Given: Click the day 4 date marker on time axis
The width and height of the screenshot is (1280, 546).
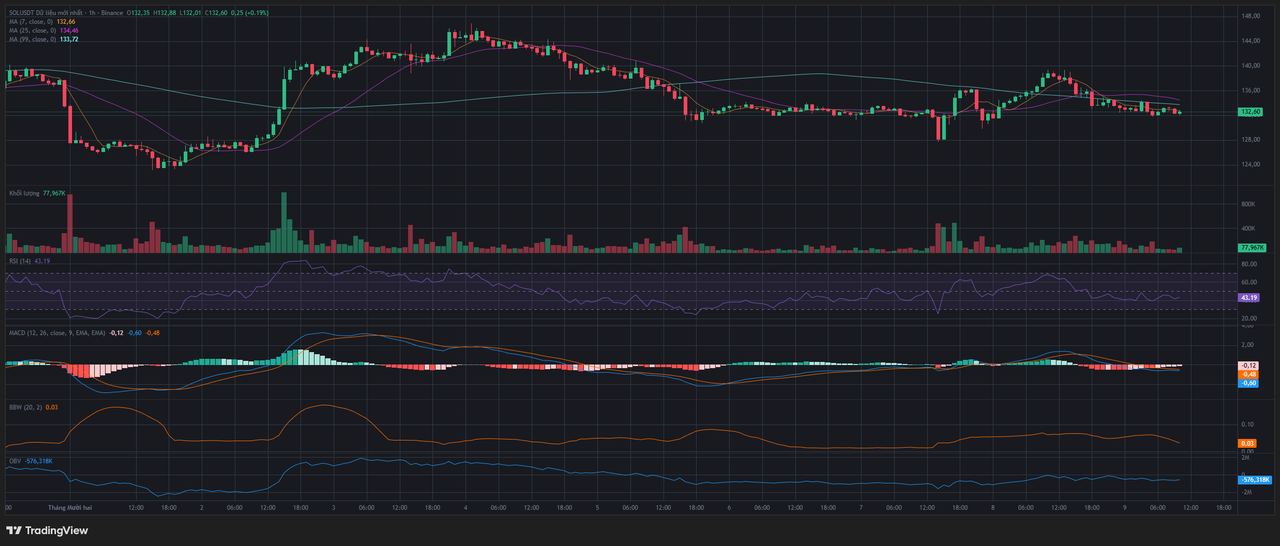Looking at the screenshot, I should [465, 507].
